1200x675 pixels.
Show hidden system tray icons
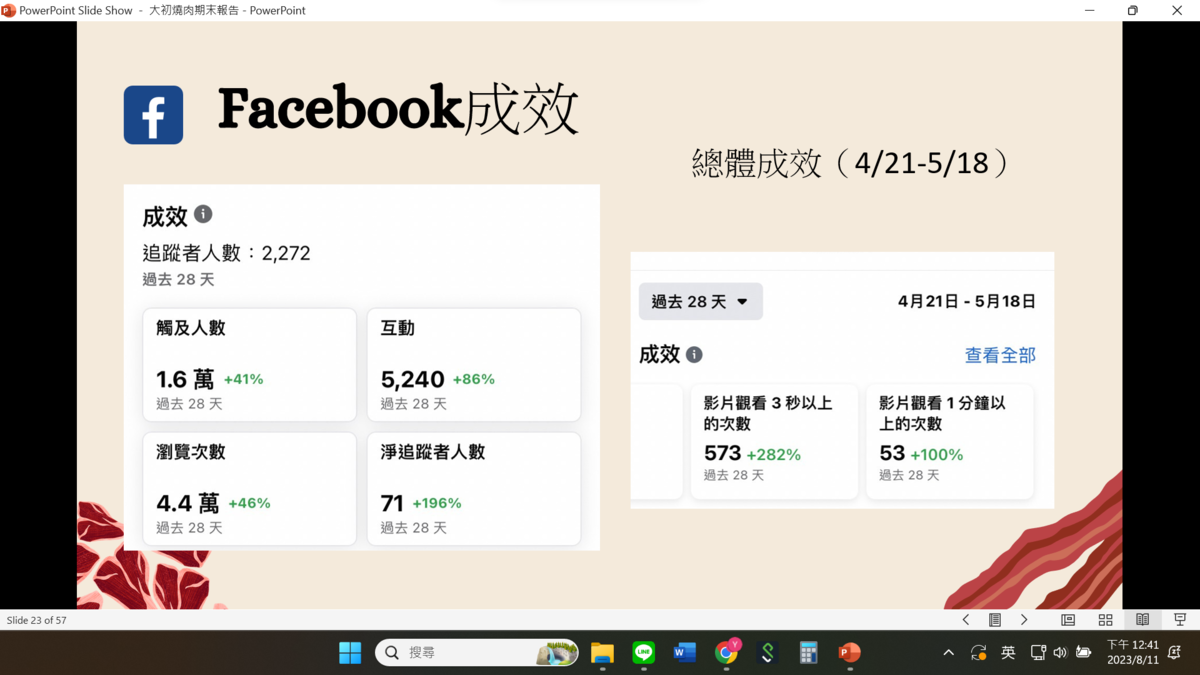(x=948, y=653)
